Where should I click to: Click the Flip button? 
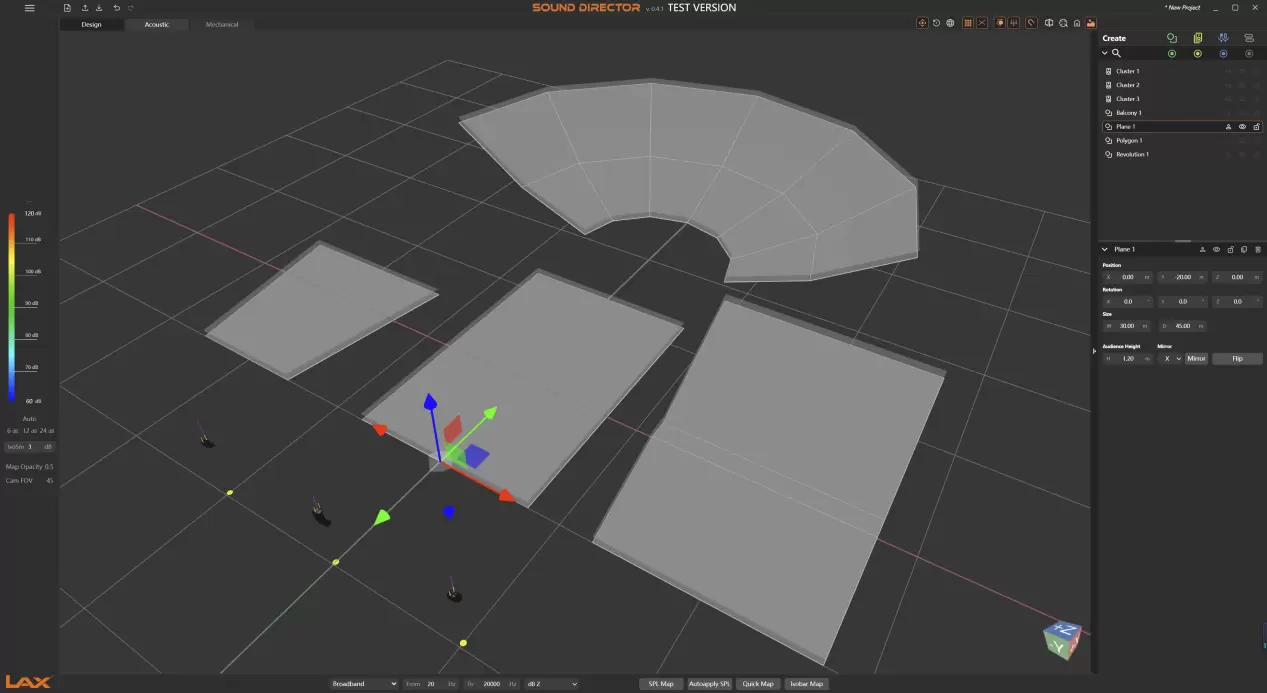pos(1237,358)
